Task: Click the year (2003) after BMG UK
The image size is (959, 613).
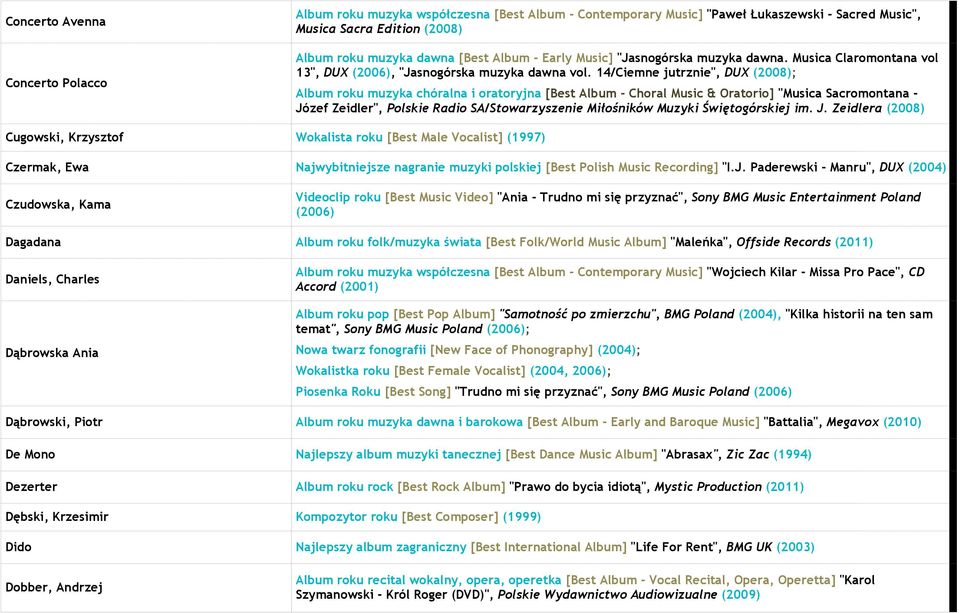Action: point(796,547)
